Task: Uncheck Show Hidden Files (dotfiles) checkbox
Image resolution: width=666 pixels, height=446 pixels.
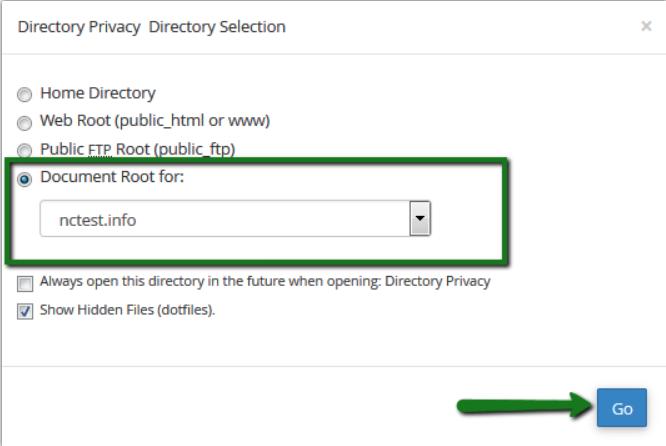Action: (x=25, y=311)
